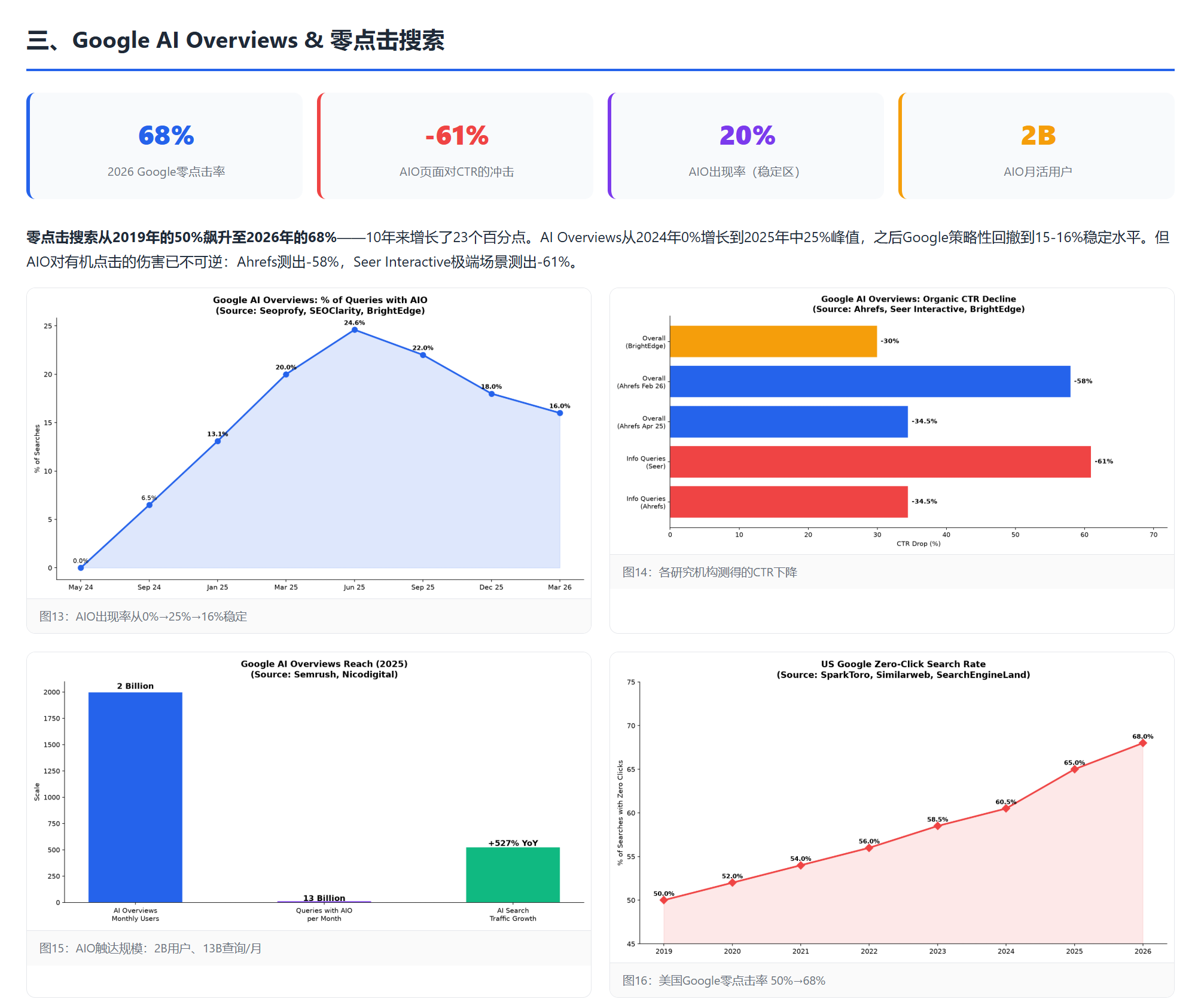Click the "AIO页面对CTR的冲击" card label
Image resolution: width=1195 pixels, height=1008 pixels.
click(457, 172)
